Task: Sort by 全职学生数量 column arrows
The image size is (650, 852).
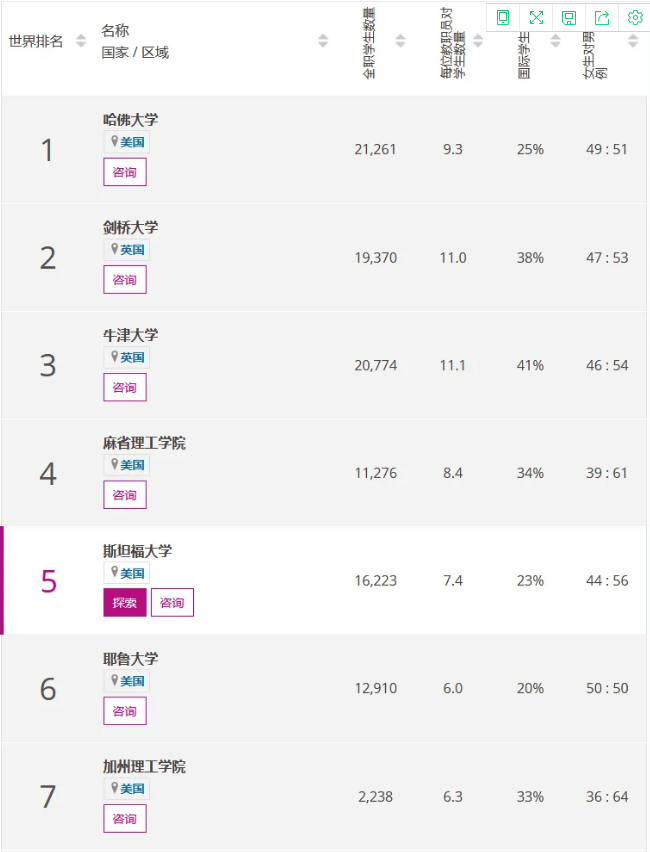Action: 400,41
